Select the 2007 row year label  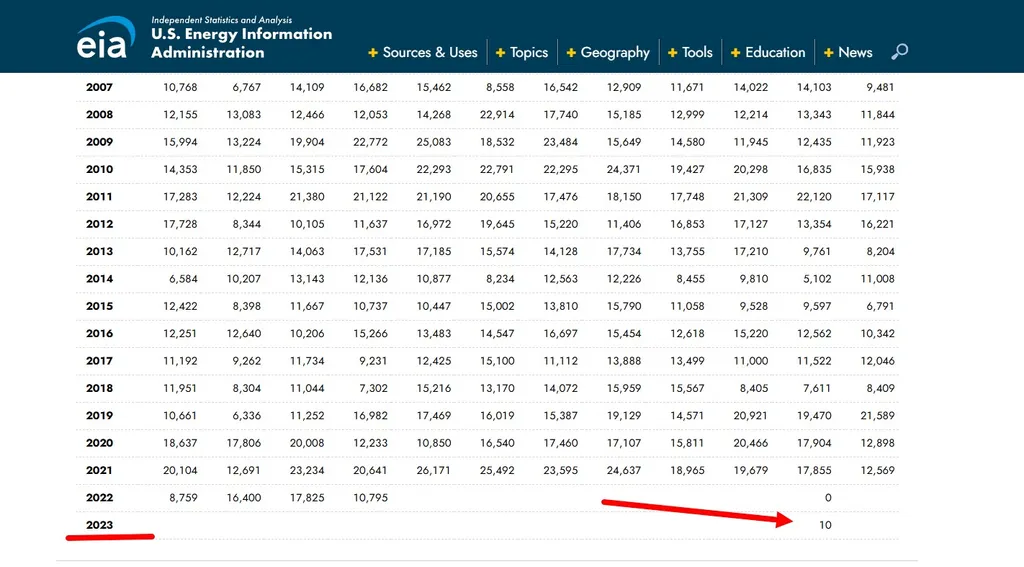click(100, 88)
